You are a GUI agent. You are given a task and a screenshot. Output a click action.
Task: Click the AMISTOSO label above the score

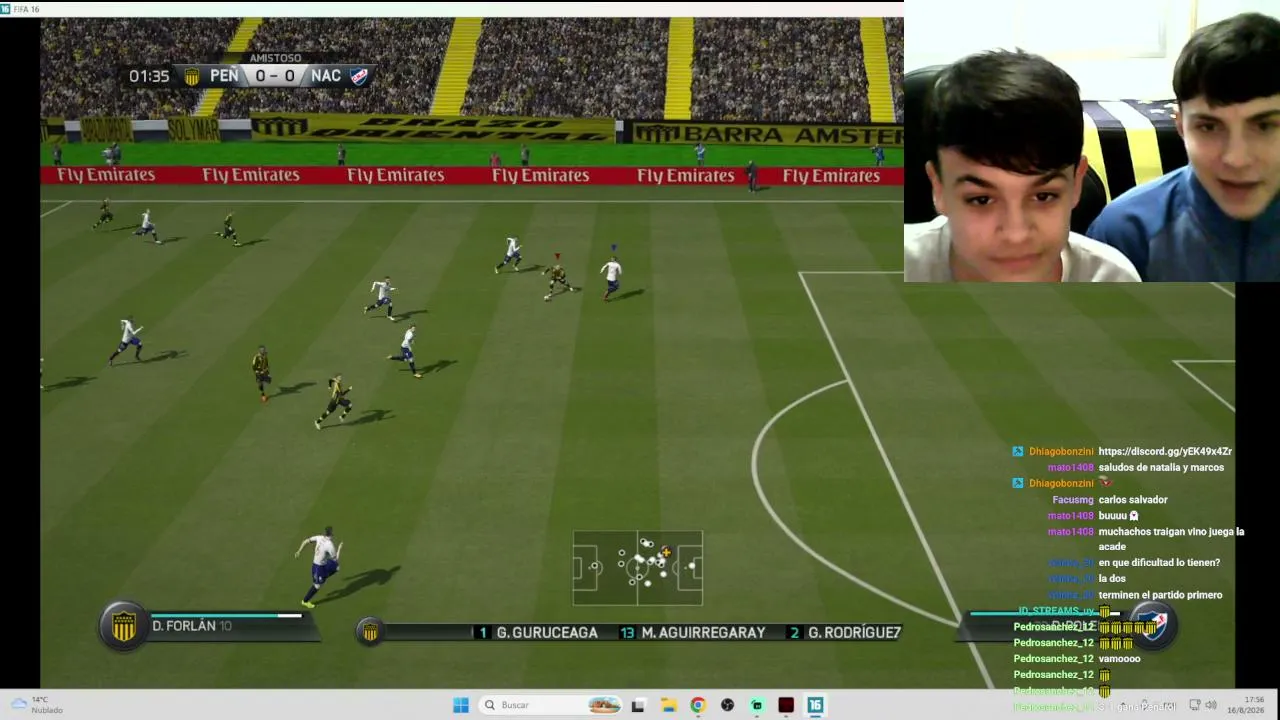tap(275, 58)
